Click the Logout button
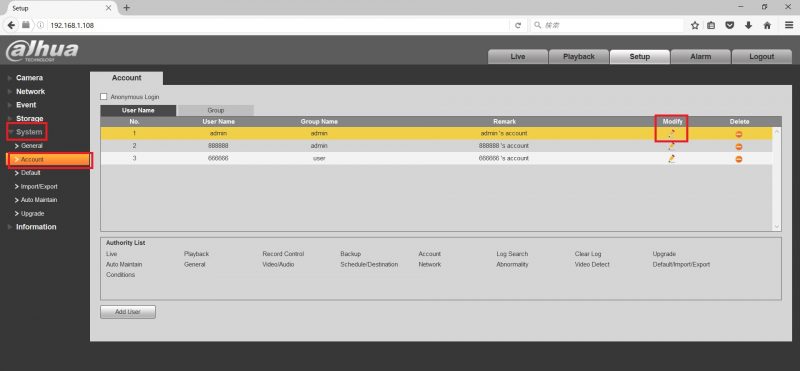Viewport: 800px width, 371px height. click(761, 57)
